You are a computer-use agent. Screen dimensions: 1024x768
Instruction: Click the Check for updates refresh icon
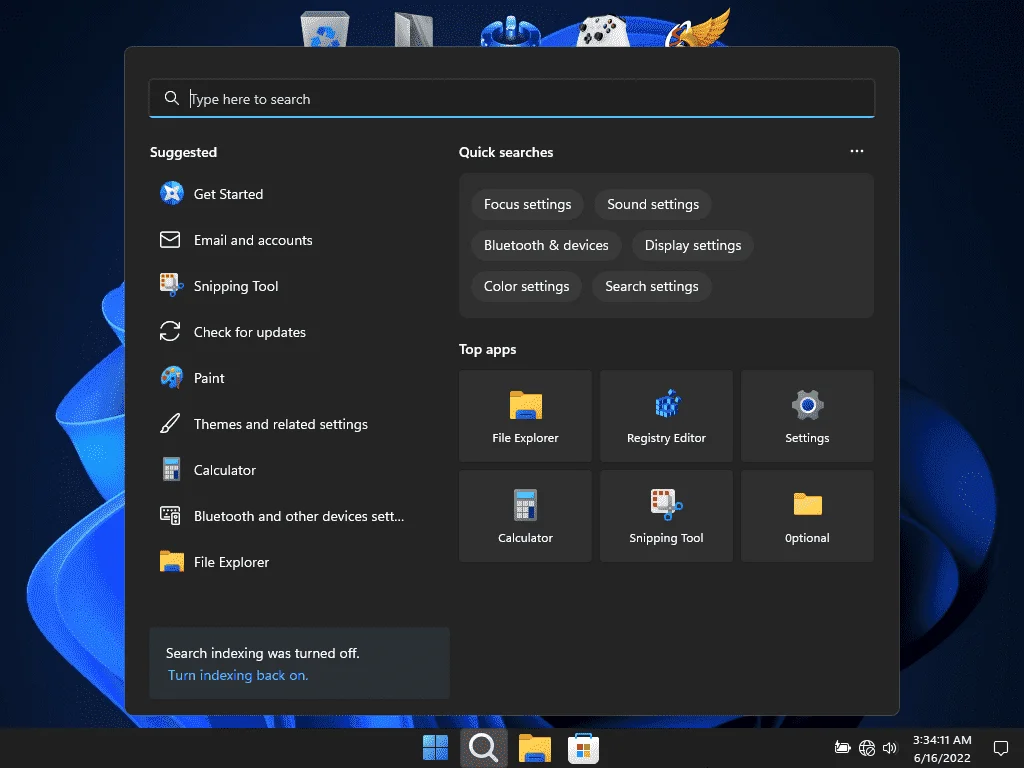coord(170,332)
